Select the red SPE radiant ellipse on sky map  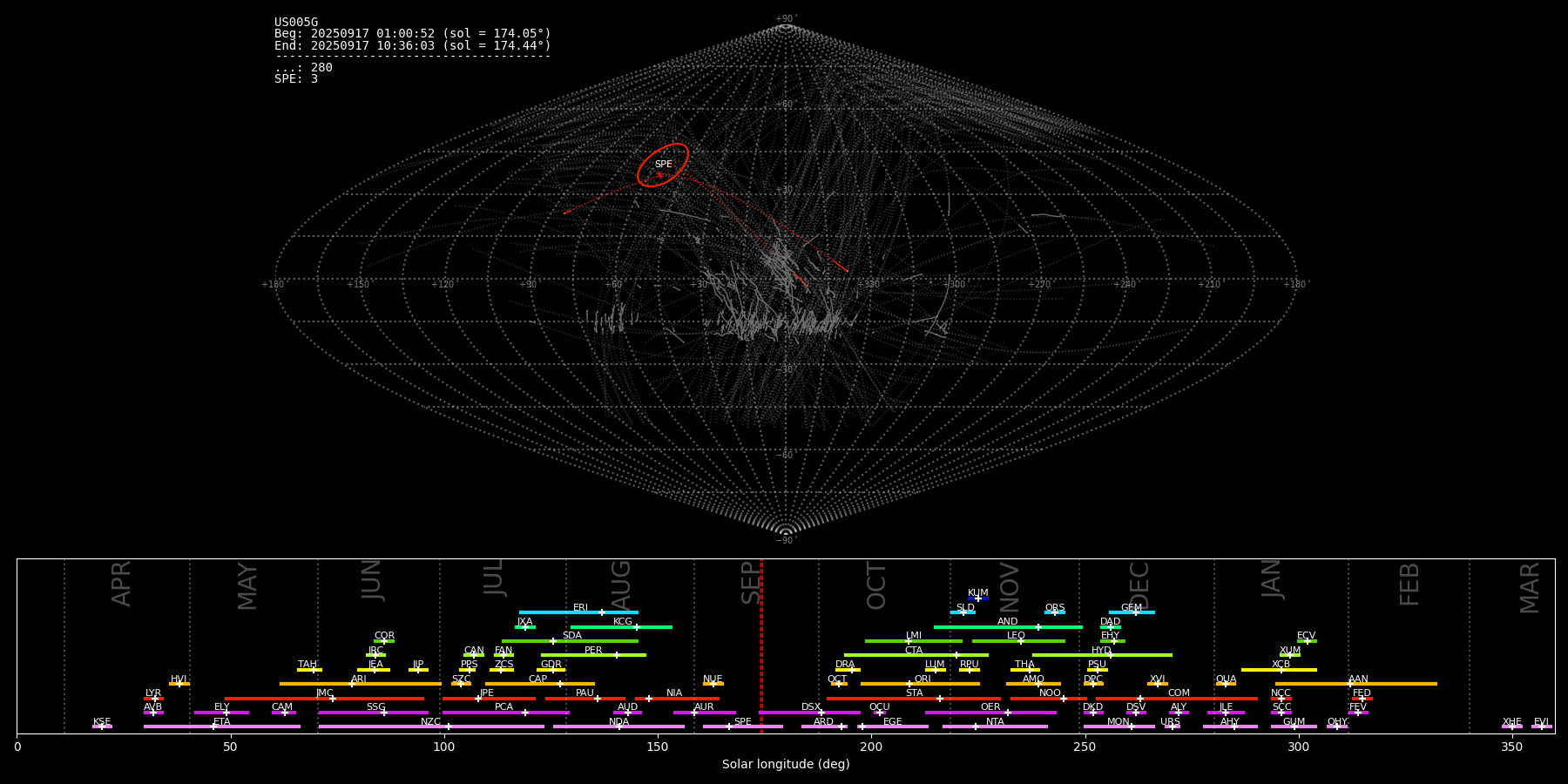[663, 165]
